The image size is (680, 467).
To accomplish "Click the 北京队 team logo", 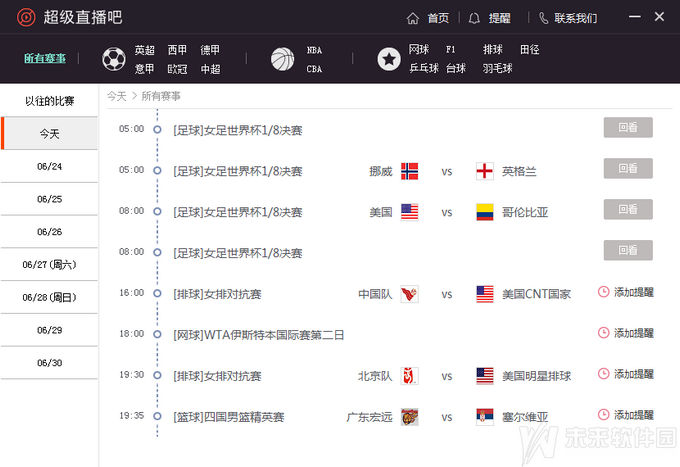I will [x=409, y=376].
